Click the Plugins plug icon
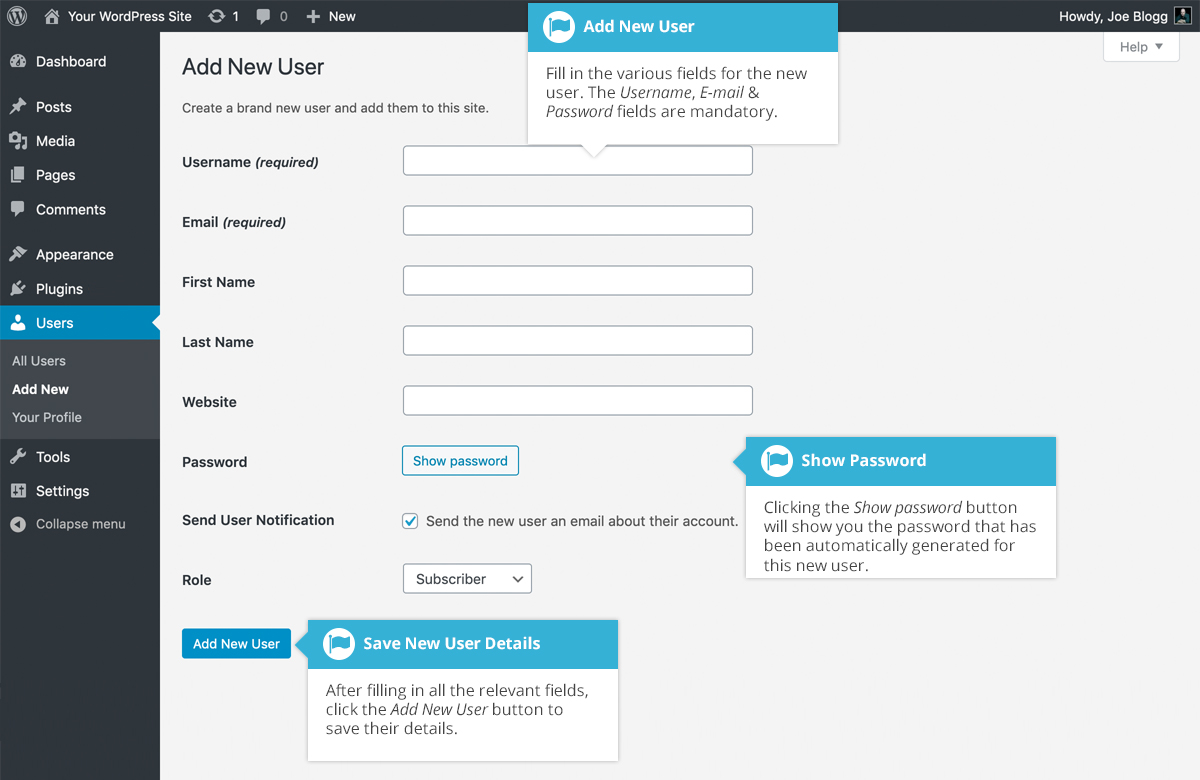This screenshot has height=780, width=1200. (18, 288)
